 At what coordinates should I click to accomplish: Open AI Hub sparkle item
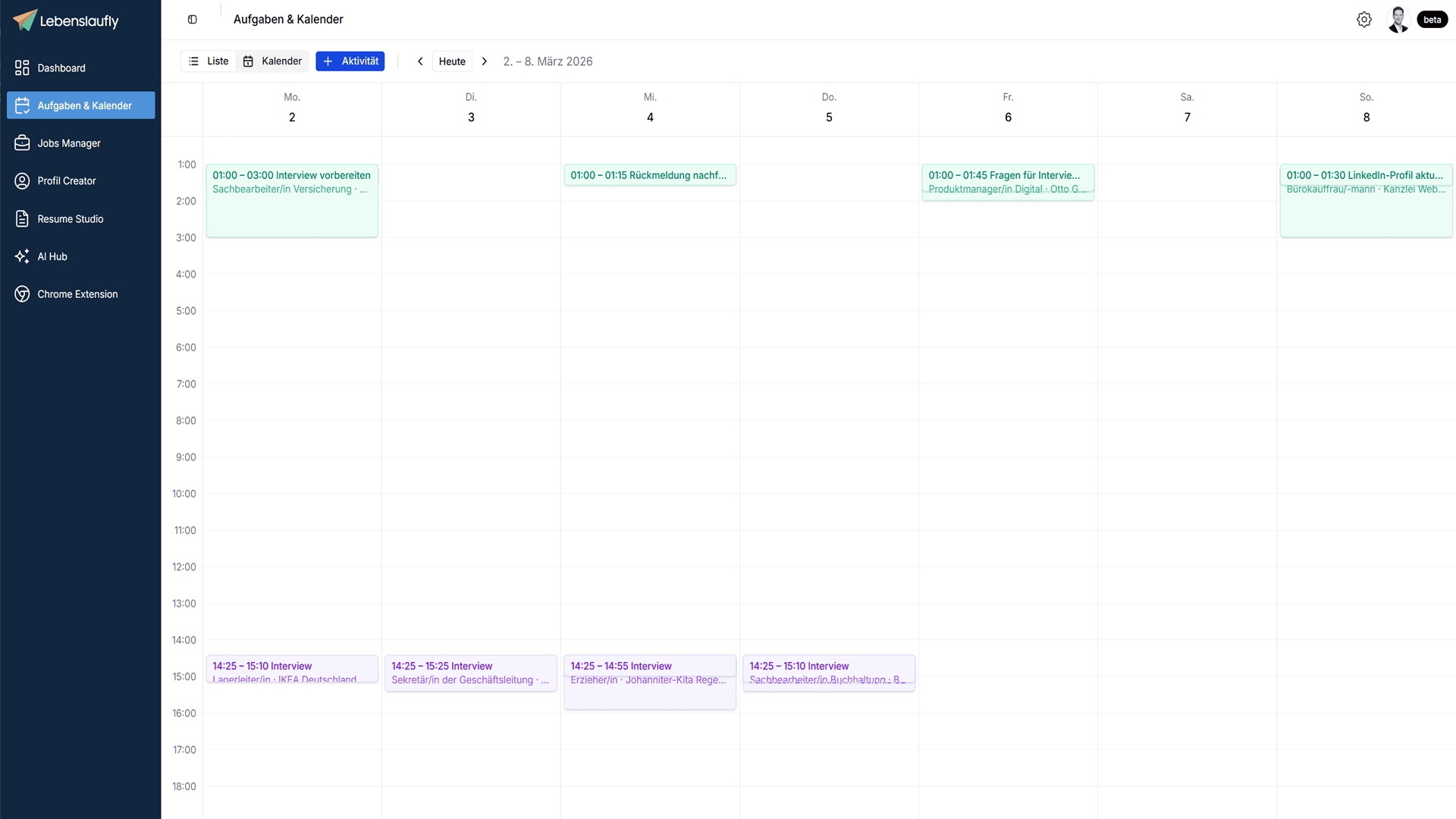[52, 257]
